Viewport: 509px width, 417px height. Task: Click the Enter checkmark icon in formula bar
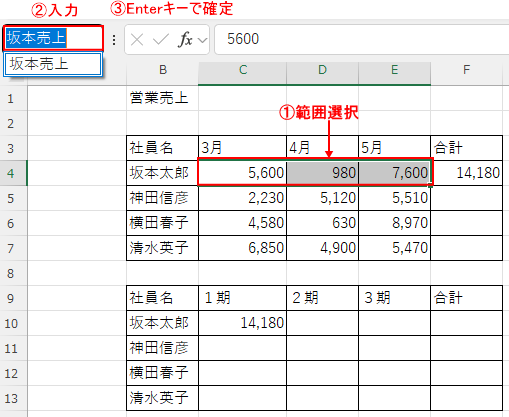tap(161, 40)
